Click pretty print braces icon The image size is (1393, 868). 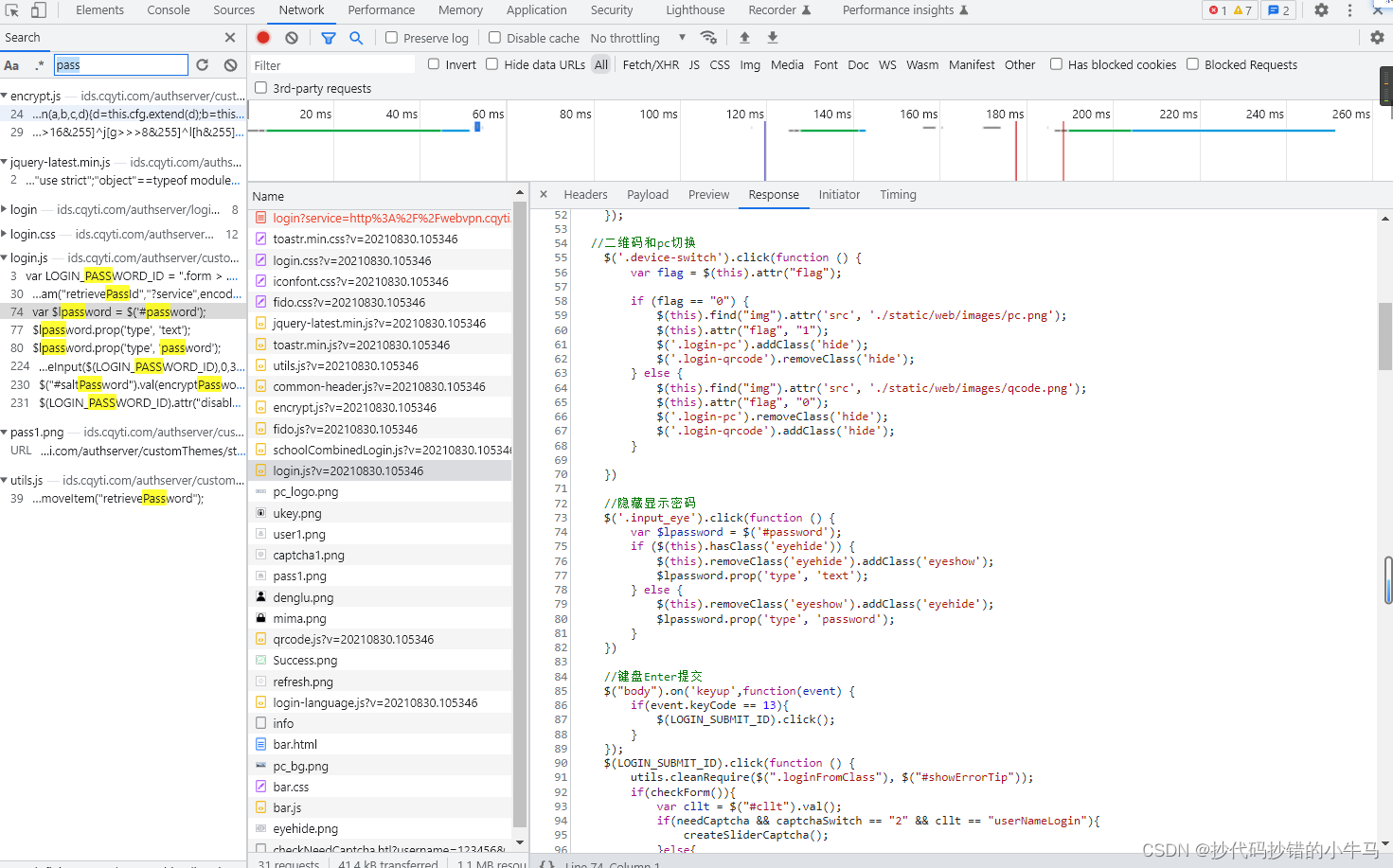pos(546,863)
